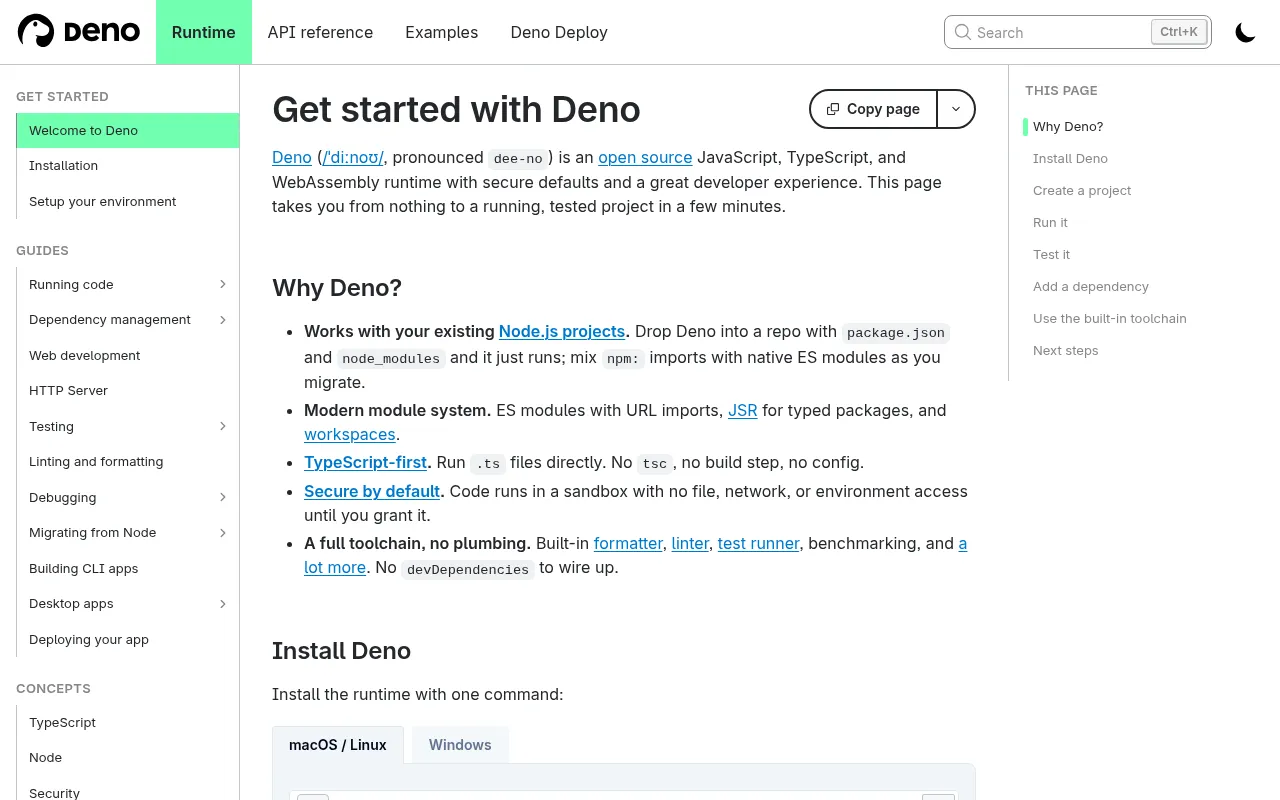1280x800 pixels.
Task: Click the Desktop apps sidebar label
Action: (x=71, y=604)
